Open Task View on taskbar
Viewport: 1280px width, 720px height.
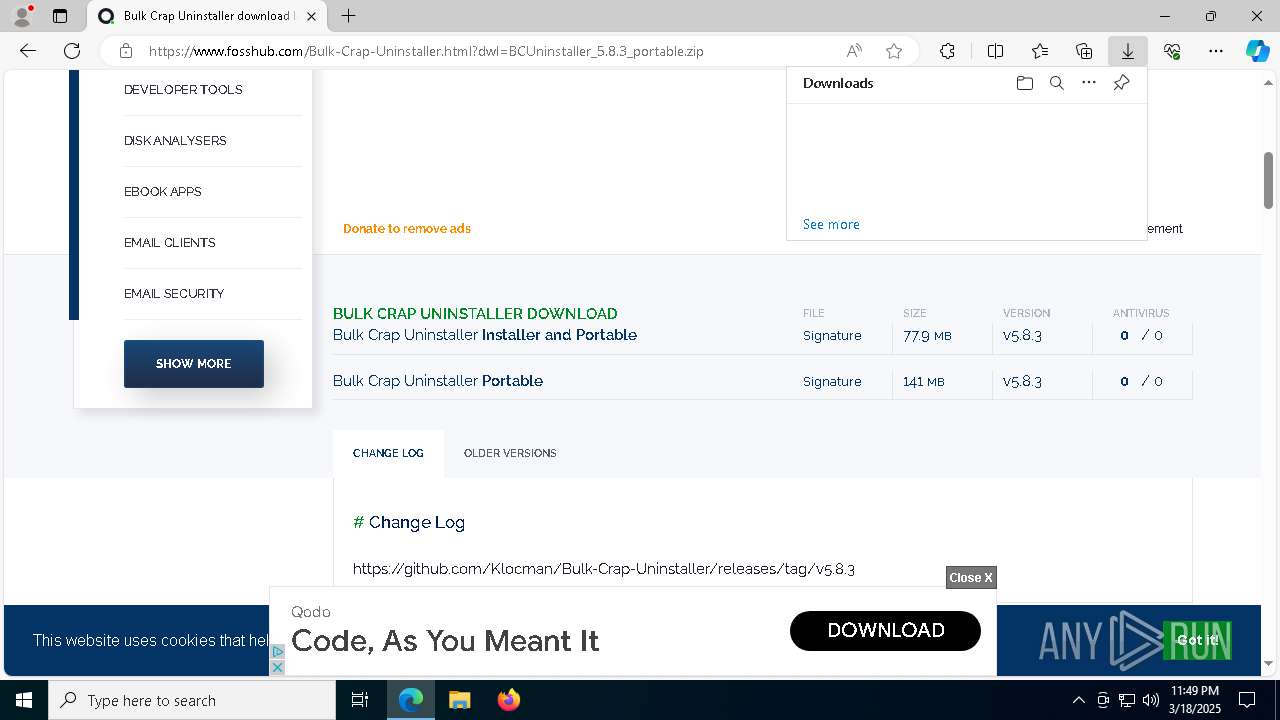[x=360, y=700]
